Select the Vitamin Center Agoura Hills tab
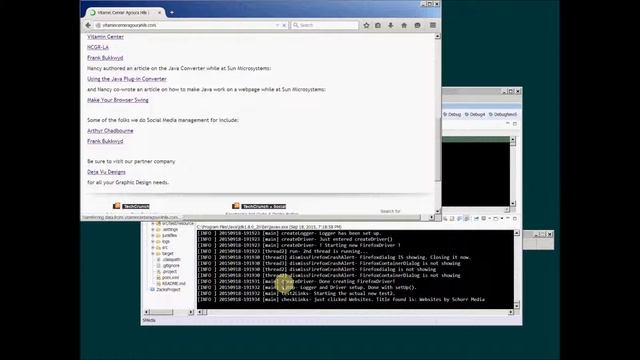 125,13
